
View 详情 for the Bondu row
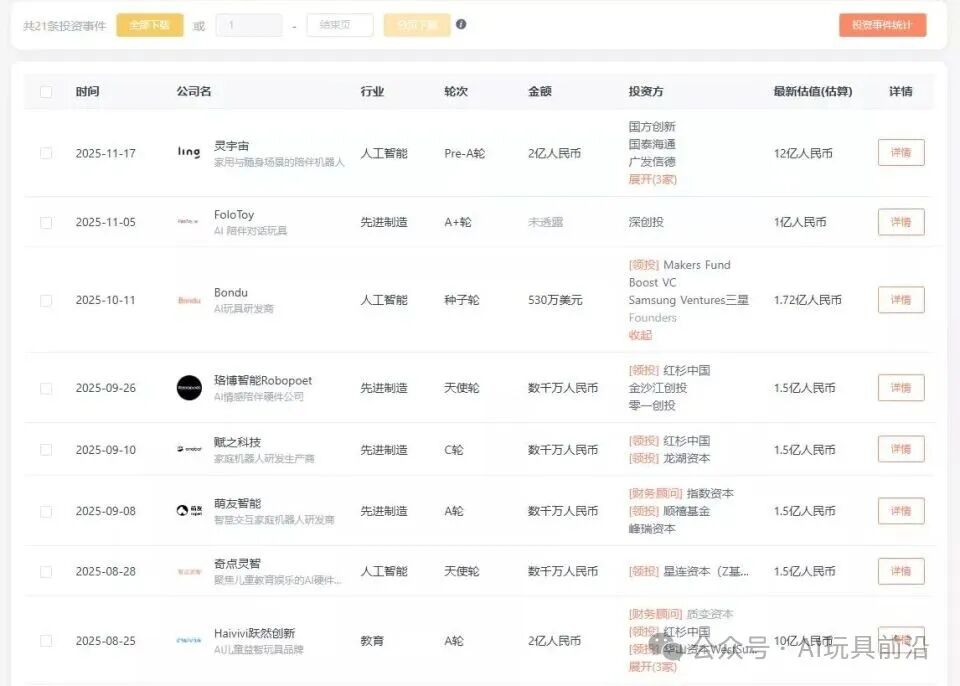pos(901,300)
